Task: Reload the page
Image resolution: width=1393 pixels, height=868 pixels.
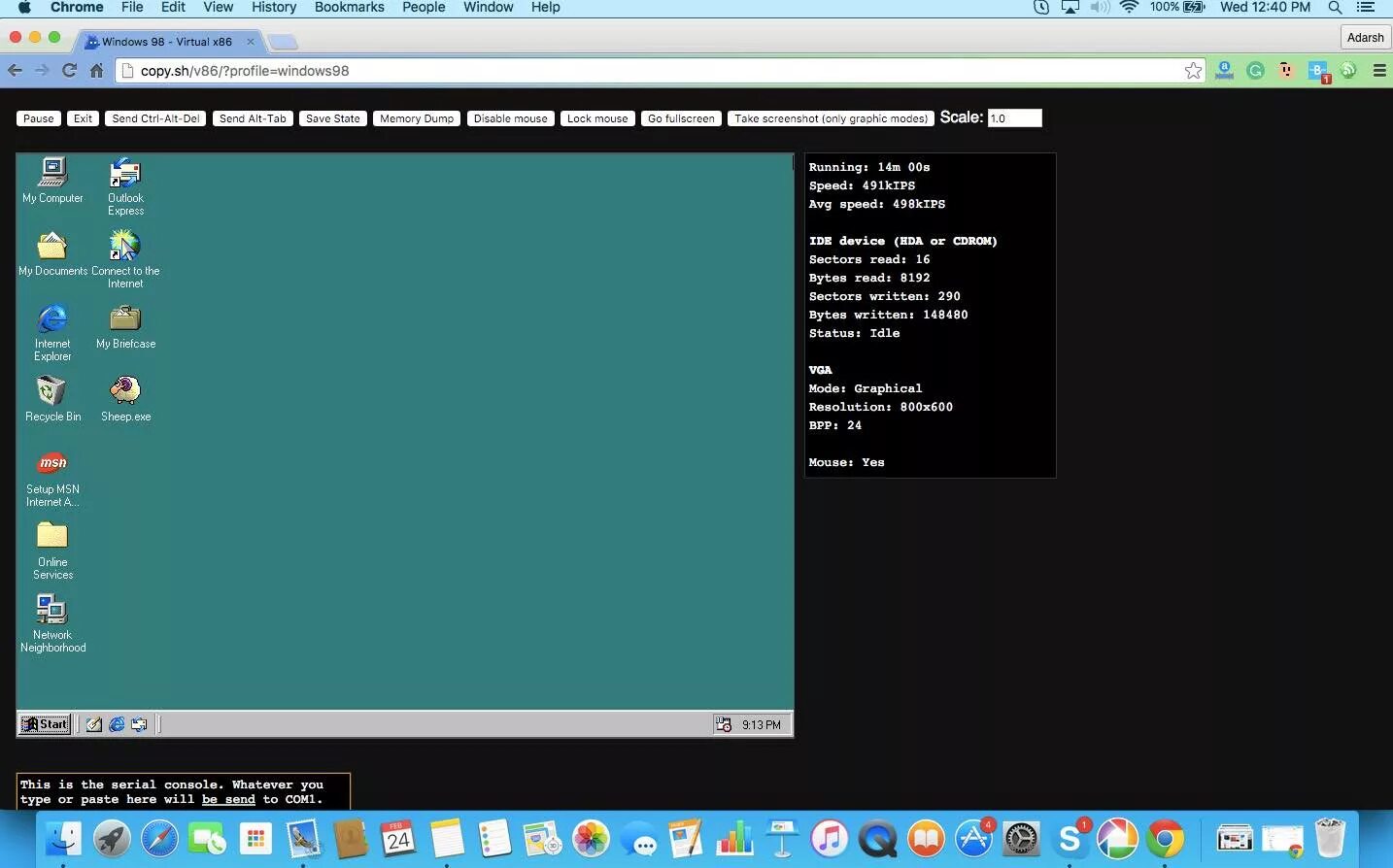Action: point(69,70)
